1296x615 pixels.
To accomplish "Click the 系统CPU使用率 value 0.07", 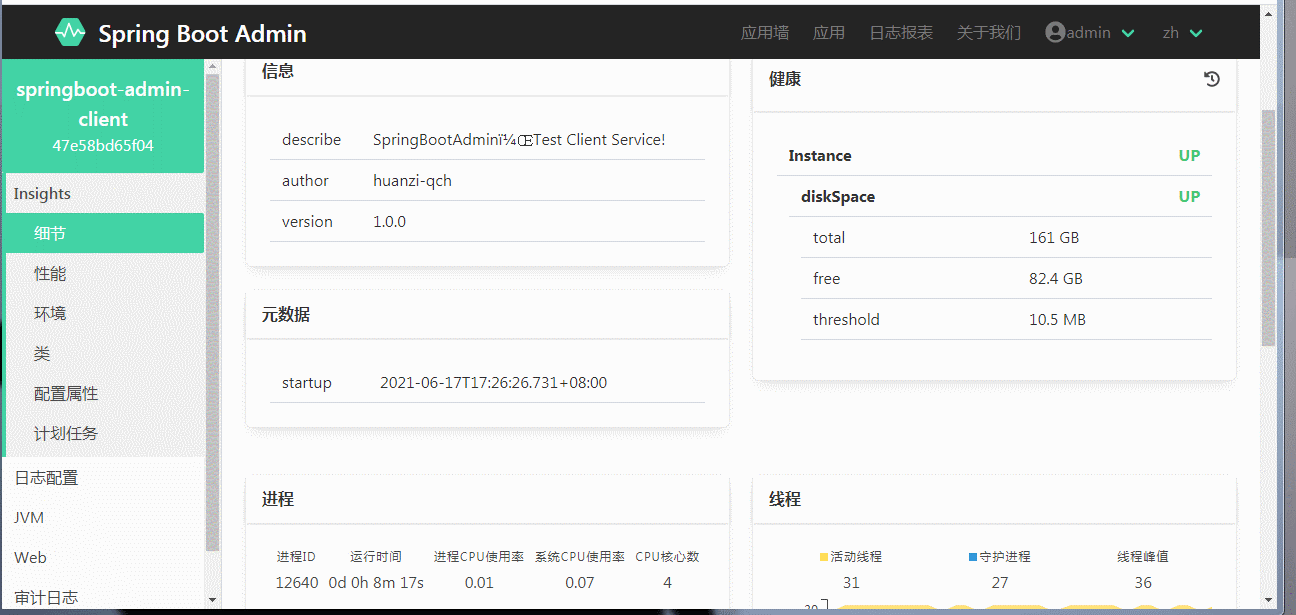I will [579, 582].
